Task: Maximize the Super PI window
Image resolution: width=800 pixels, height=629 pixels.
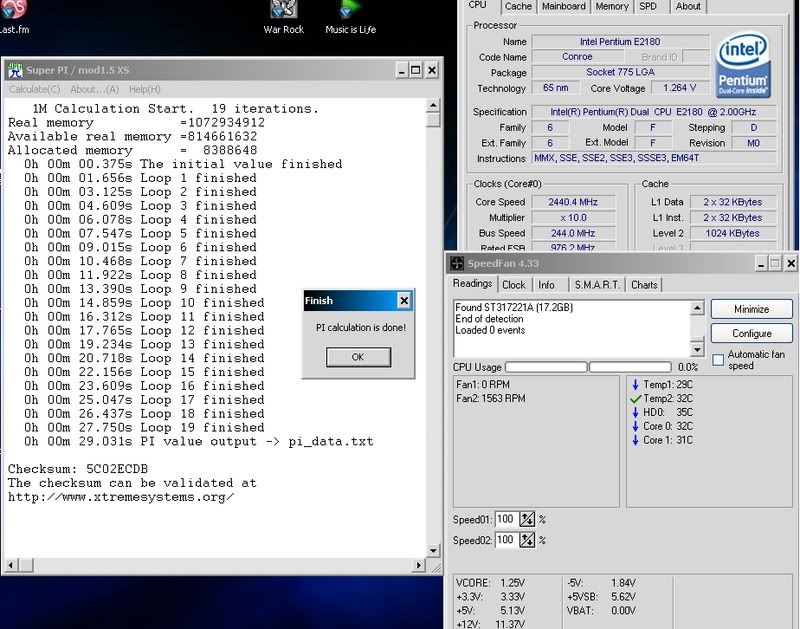Action: 416,70
